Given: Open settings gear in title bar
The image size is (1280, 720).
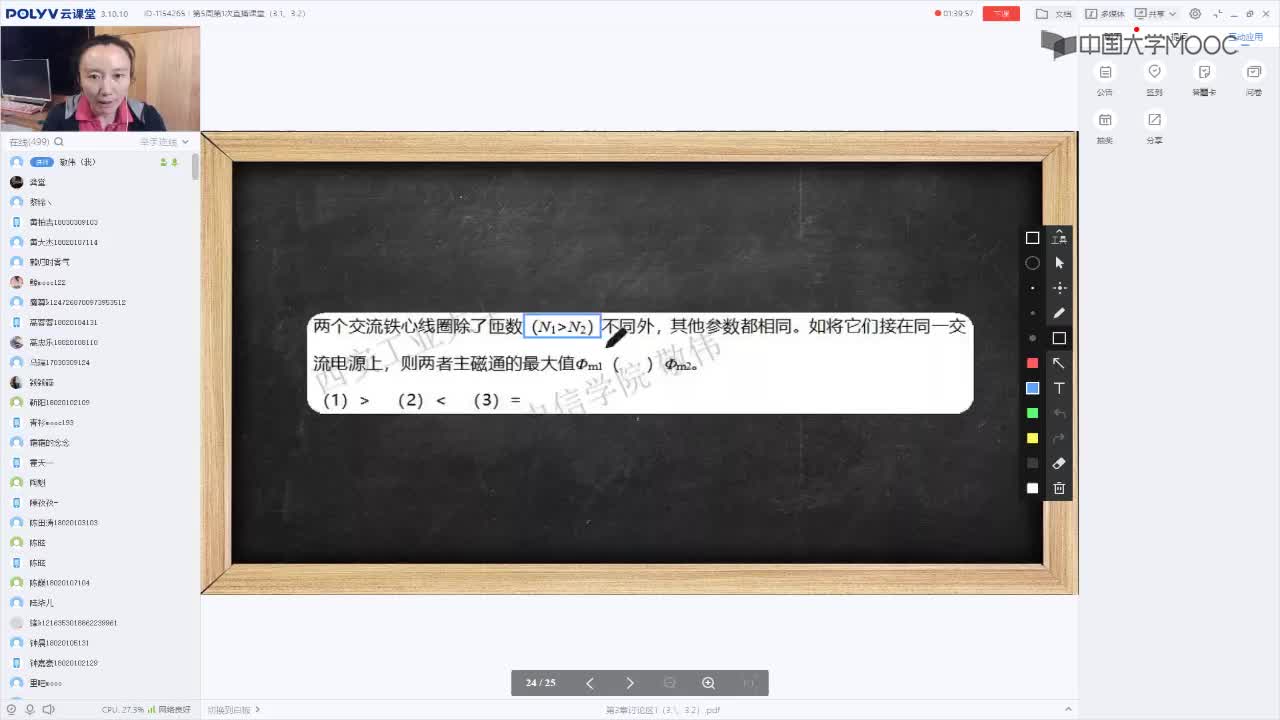Looking at the screenshot, I should coord(1195,14).
